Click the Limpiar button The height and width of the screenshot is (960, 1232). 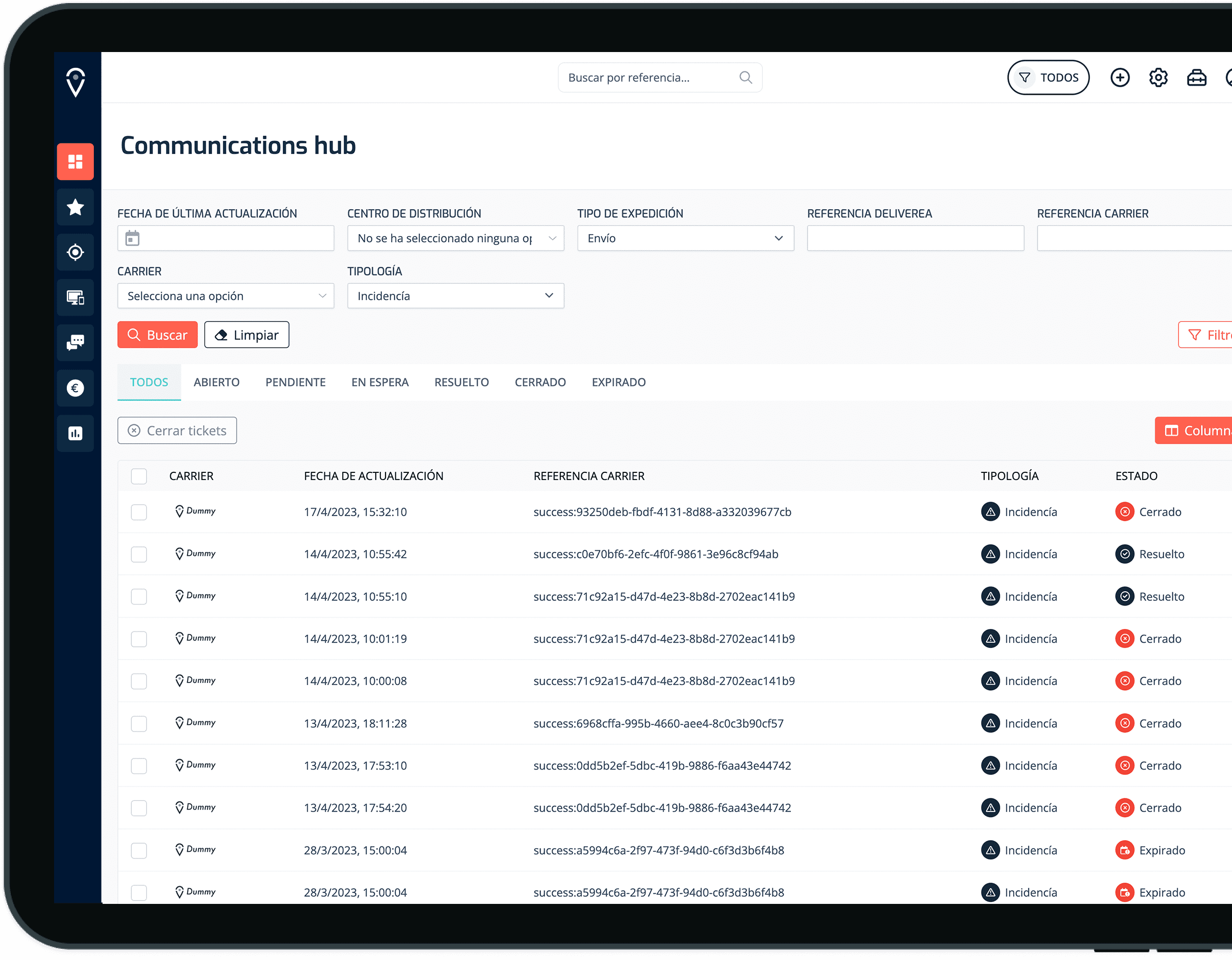click(246, 335)
